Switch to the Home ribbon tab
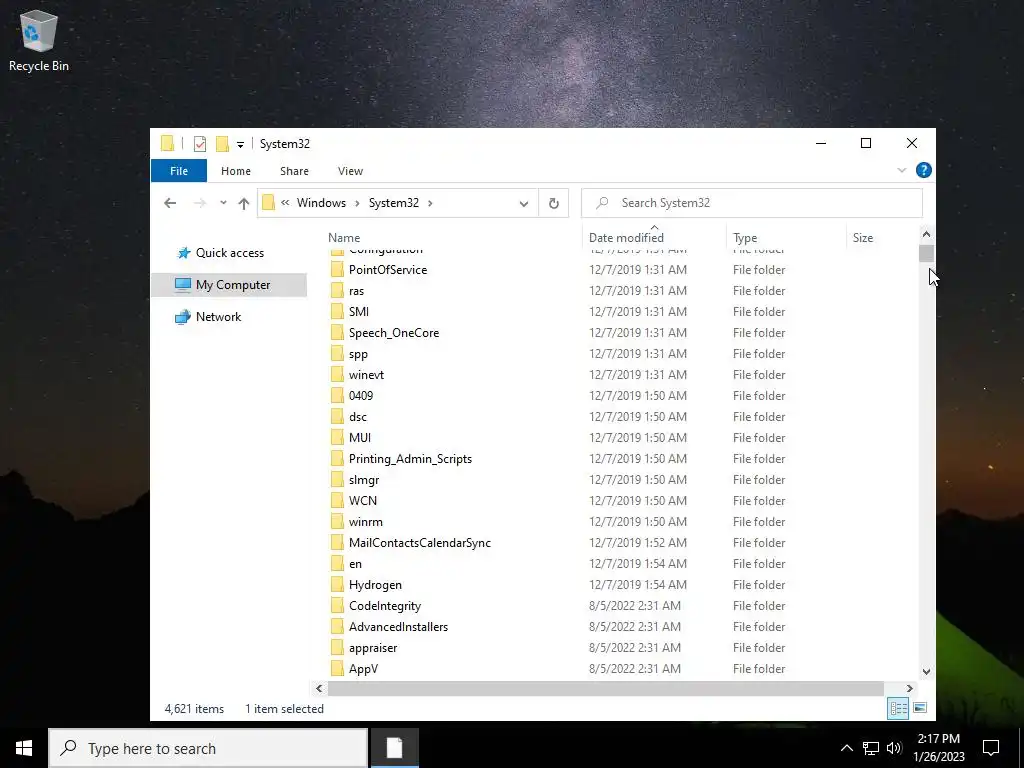The image size is (1024, 768). coord(236,171)
